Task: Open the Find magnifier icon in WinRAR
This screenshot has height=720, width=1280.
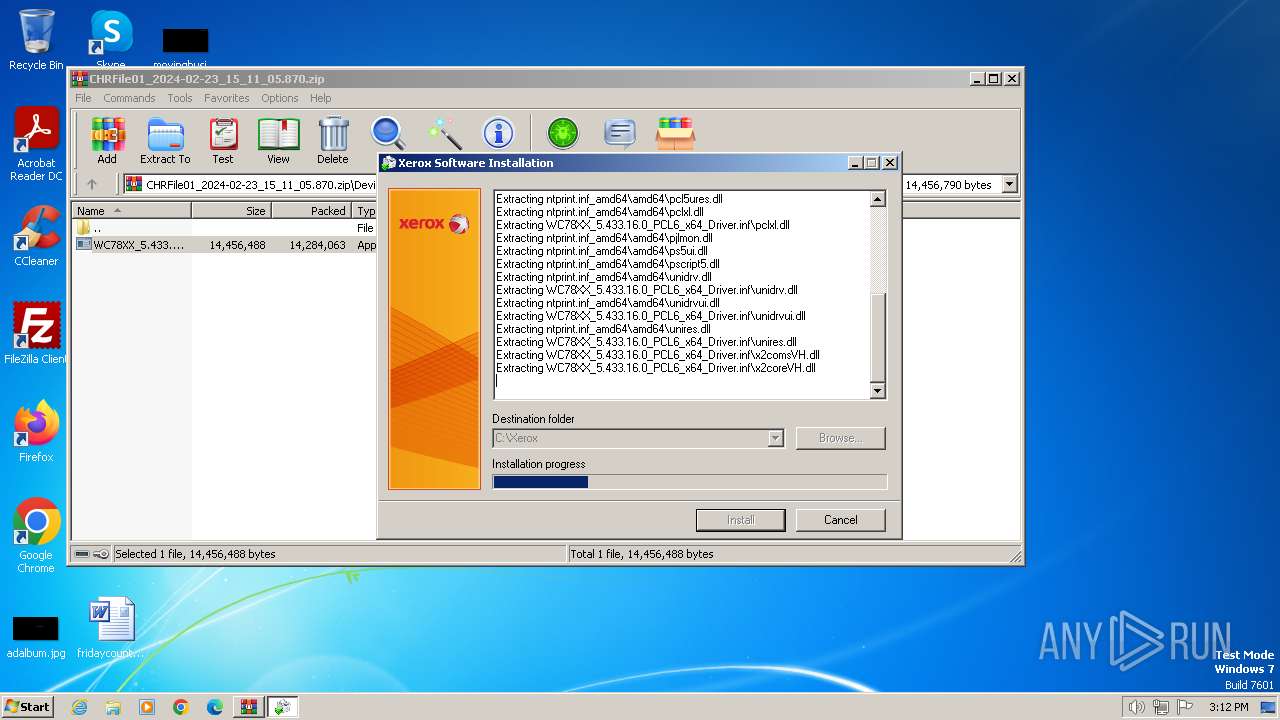Action: point(388,133)
